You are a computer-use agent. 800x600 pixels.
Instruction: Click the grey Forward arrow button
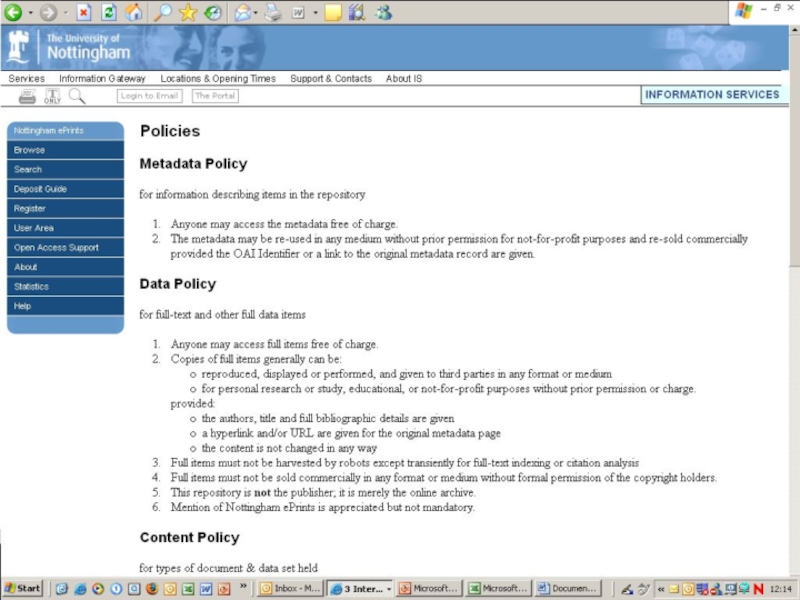(x=48, y=12)
